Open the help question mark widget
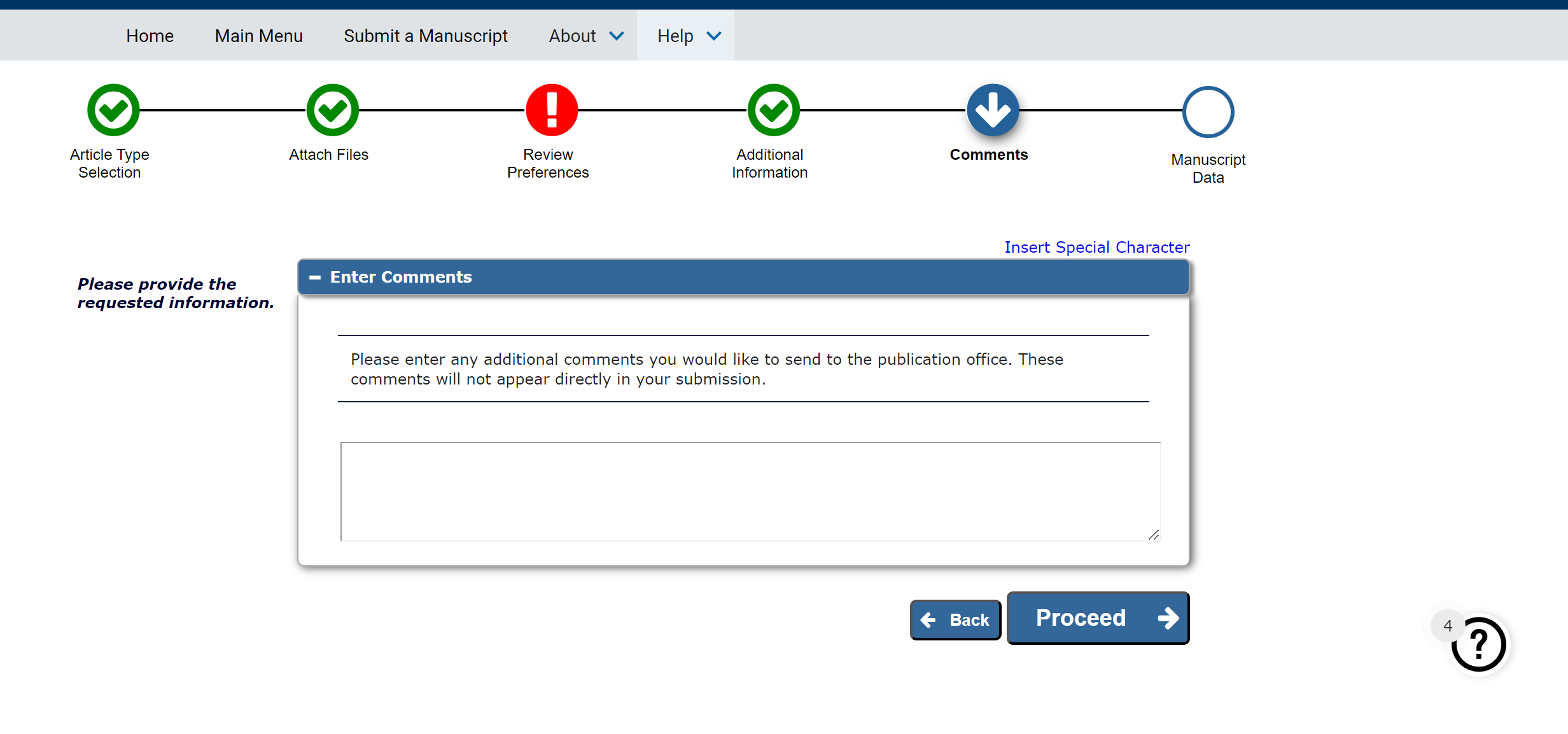The image size is (1568, 734). (1479, 644)
